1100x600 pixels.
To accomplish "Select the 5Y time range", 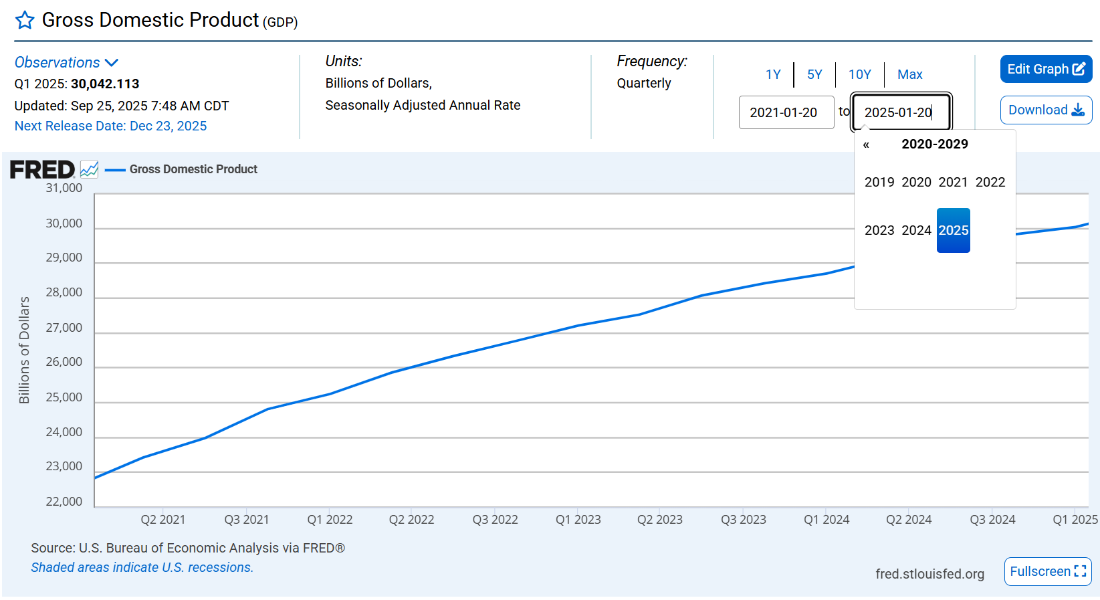I will pyautogui.click(x=815, y=74).
